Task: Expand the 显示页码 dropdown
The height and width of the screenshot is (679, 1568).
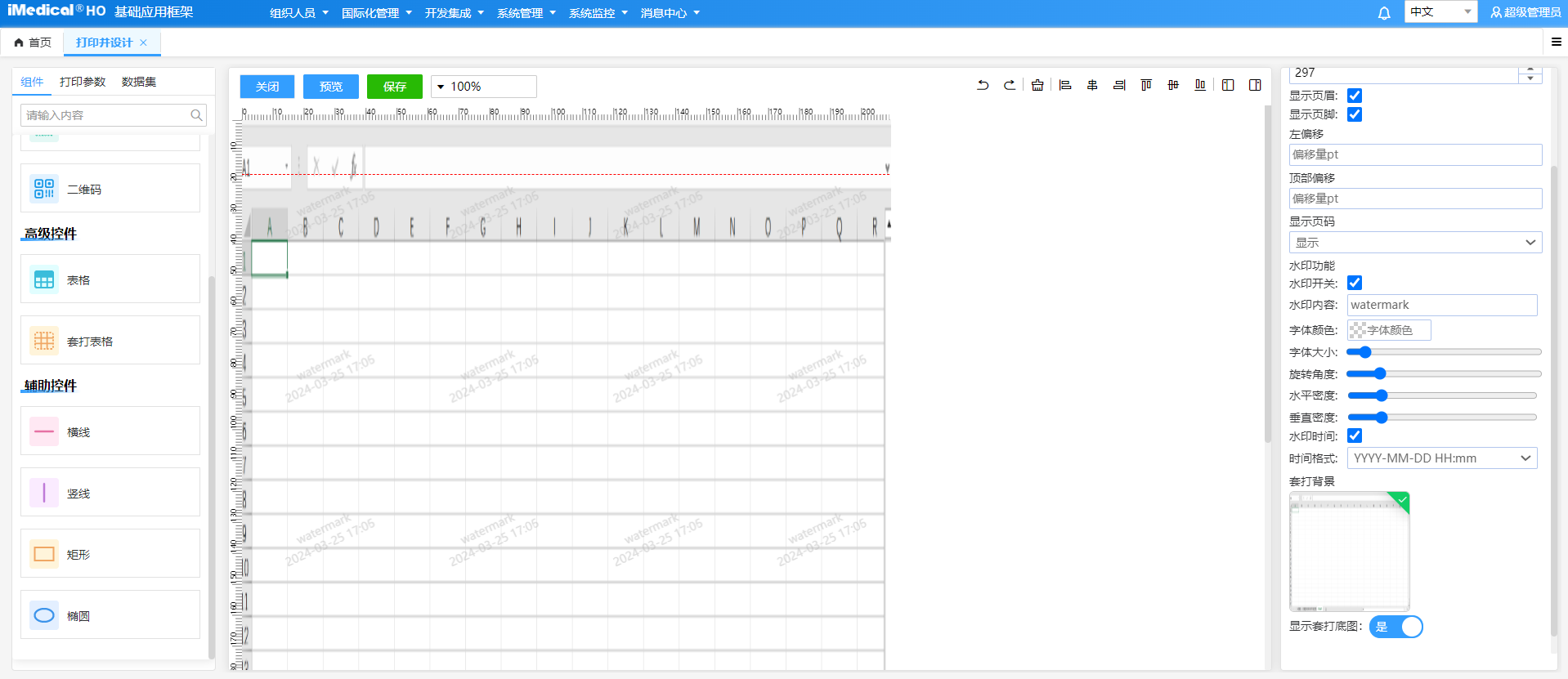Action: 1415,243
